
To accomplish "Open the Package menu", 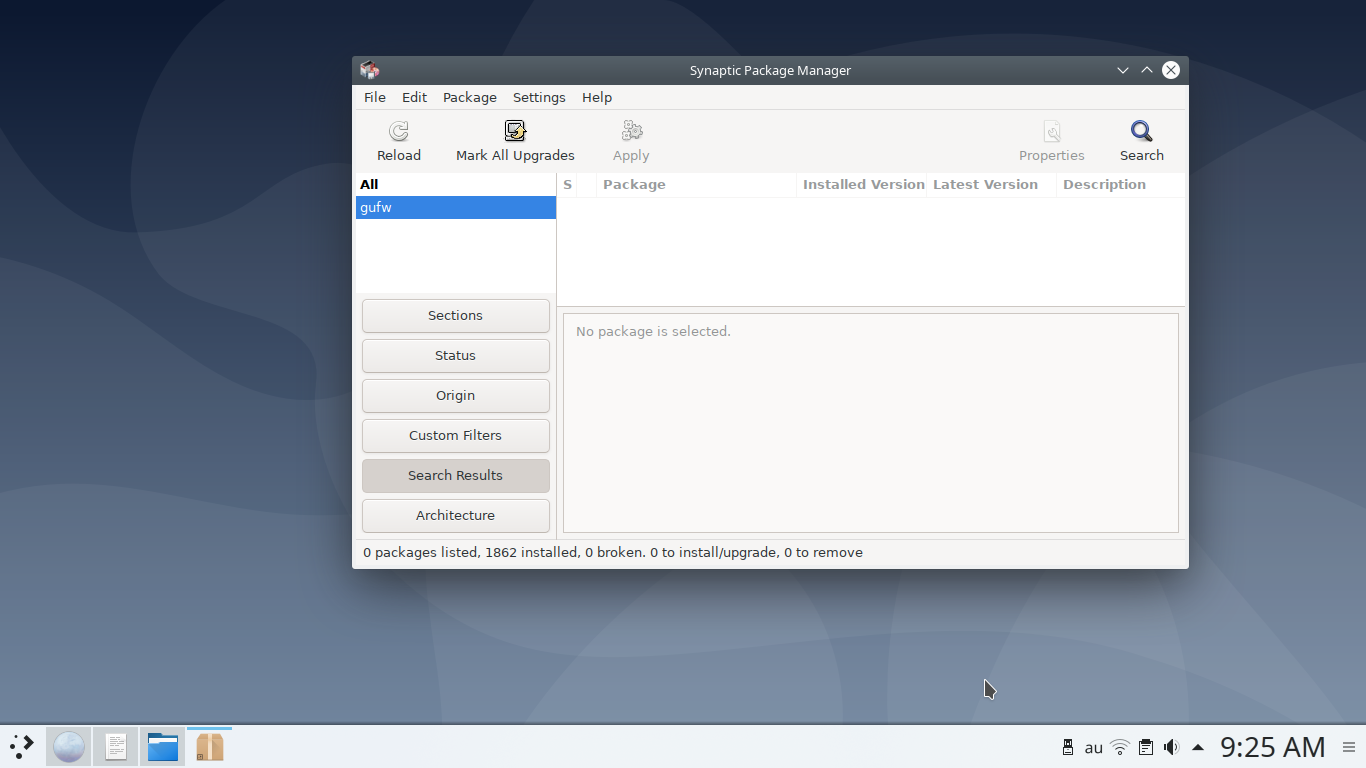I will [470, 97].
